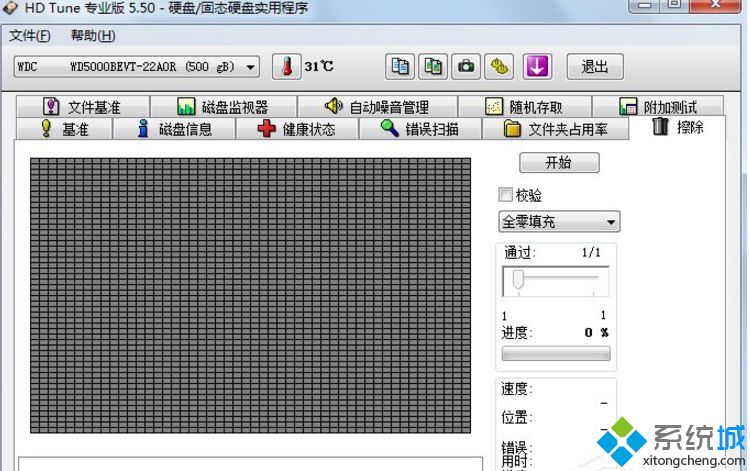Switch to the 自动噪音管理 tab
Image resolution: width=750 pixels, height=471 pixels.
tap(377, 106)
